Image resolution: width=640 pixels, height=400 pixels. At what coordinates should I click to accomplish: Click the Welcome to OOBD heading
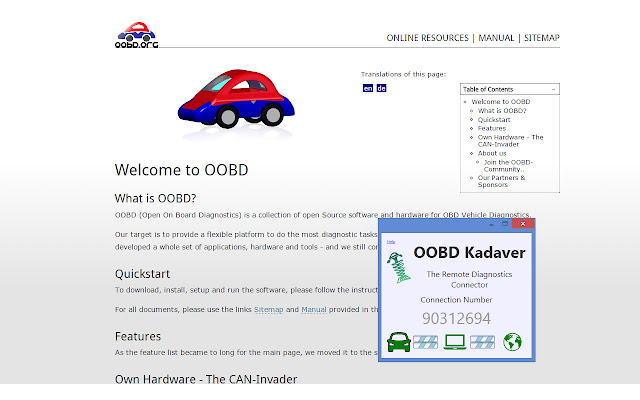[x=181, y=170]
